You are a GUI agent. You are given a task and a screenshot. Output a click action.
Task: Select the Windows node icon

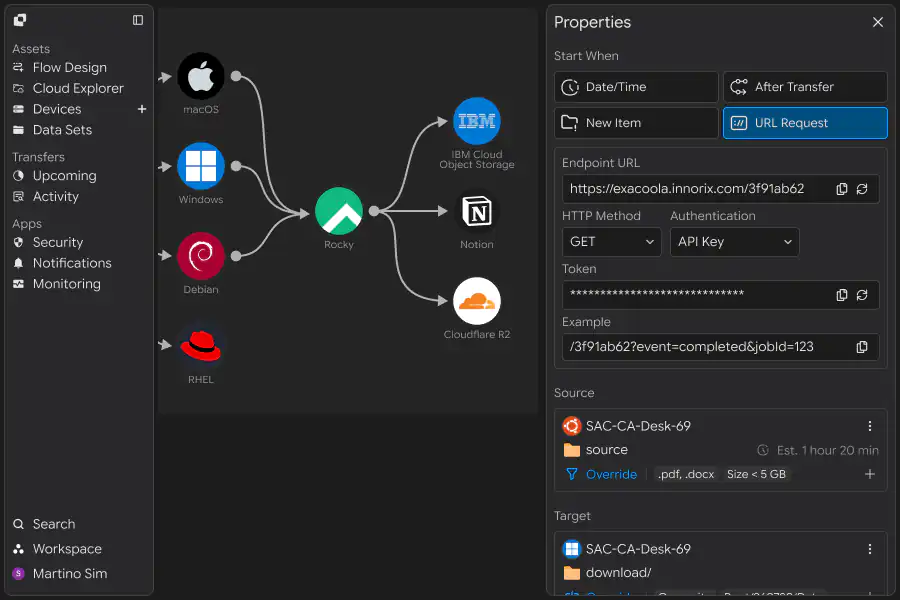[x=201, y=166]
